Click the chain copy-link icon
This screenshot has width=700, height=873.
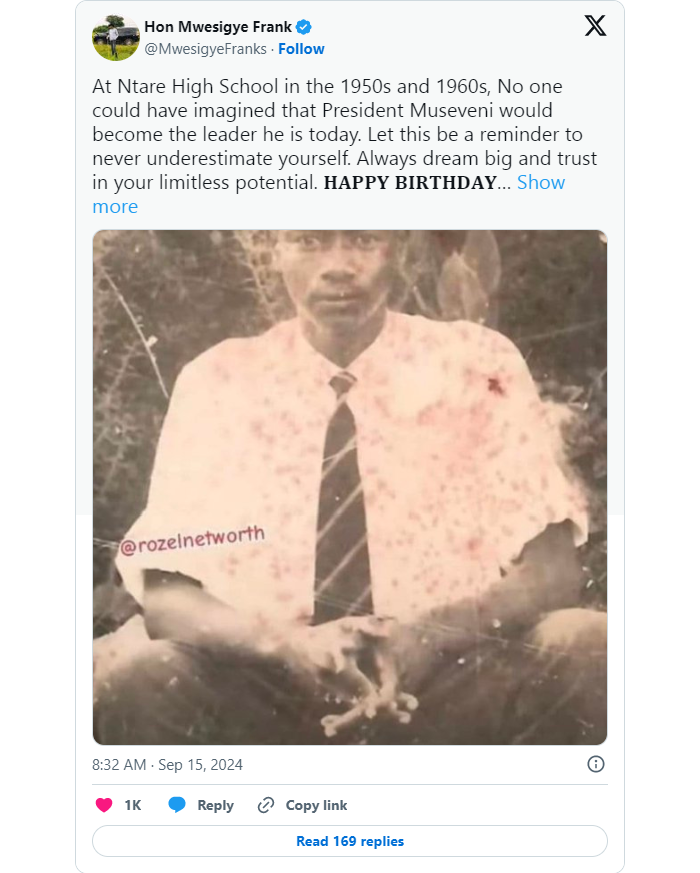pos(265,805)
